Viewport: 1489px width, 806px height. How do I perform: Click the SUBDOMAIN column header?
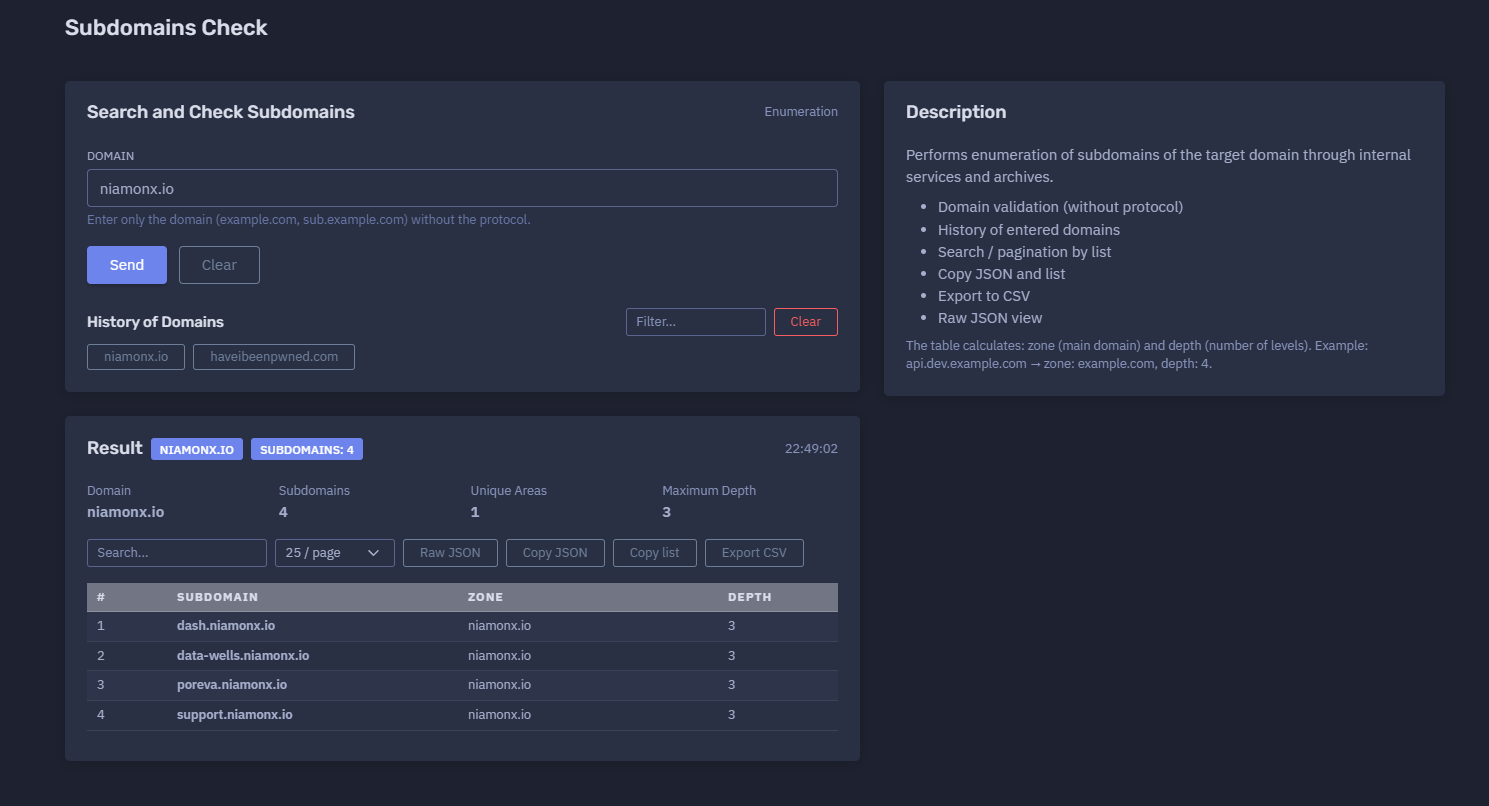[x=217, y=597]
